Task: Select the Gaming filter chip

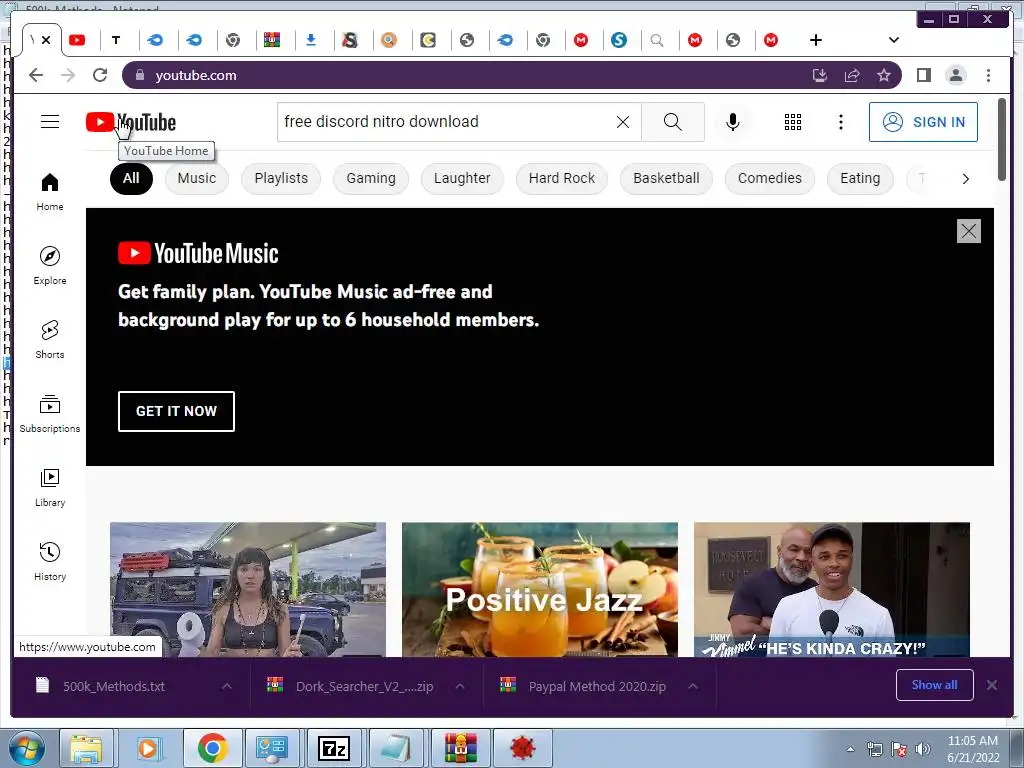Action: pyautogui.click(x=371, y=178)
